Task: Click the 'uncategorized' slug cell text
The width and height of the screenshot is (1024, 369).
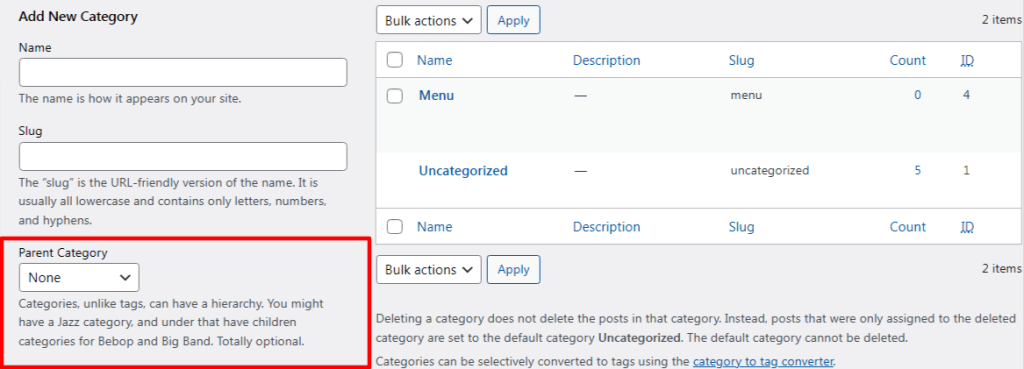Action: pyautogui.click(x=770, y=171)
